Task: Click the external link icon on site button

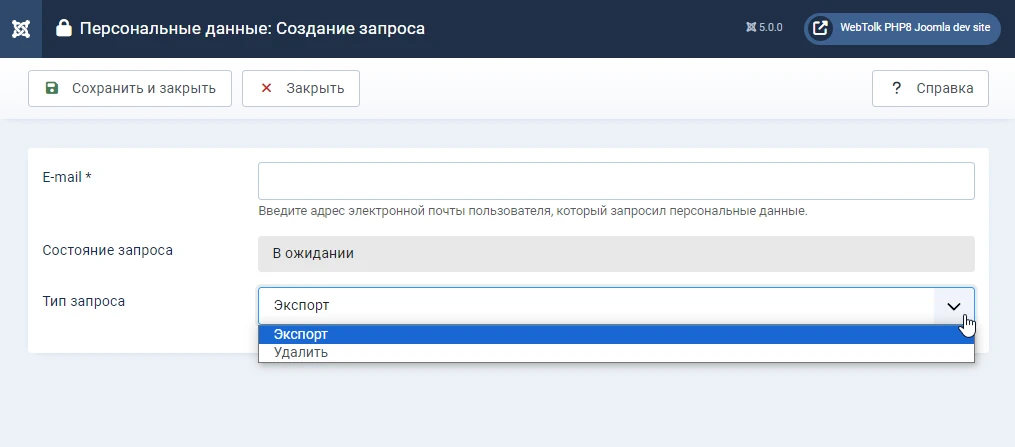Action: [x=820, y=28]
